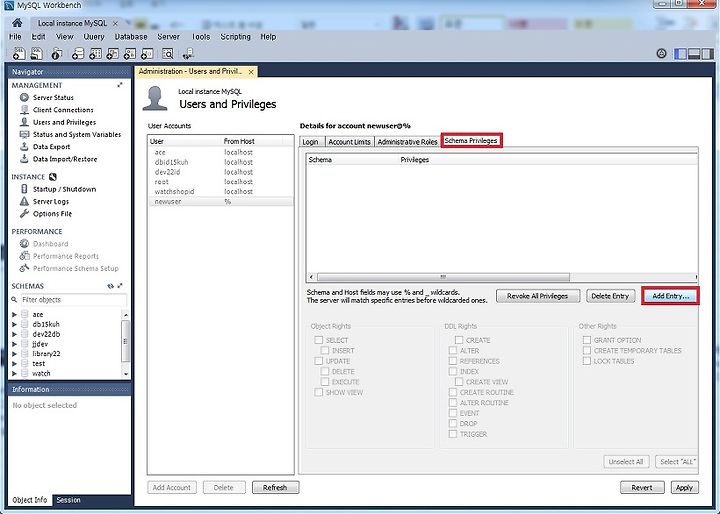The image size is (720, 514).
Task: Expand the ace schema
Action: click(14, 315)
